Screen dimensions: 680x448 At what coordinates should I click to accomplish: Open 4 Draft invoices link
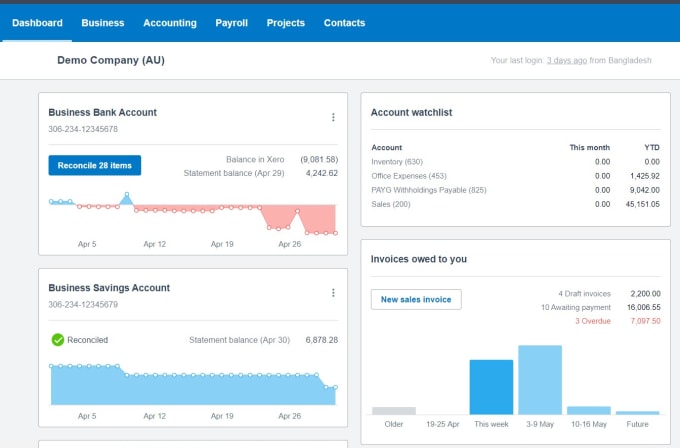pos(584,294)
